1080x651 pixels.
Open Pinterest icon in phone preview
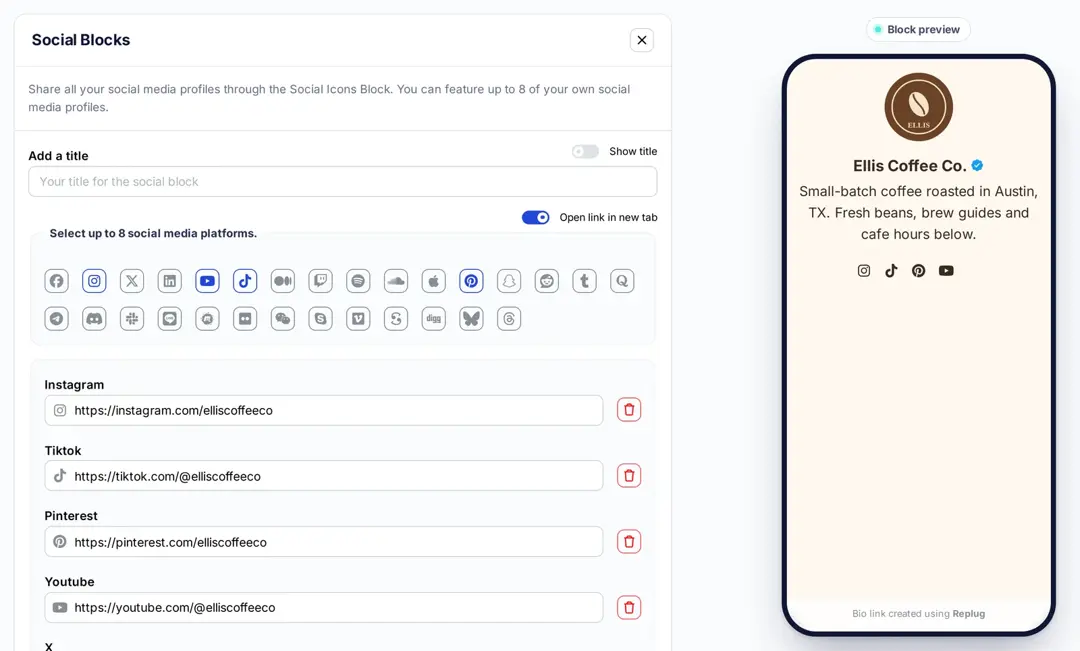(x=919, y=271)
